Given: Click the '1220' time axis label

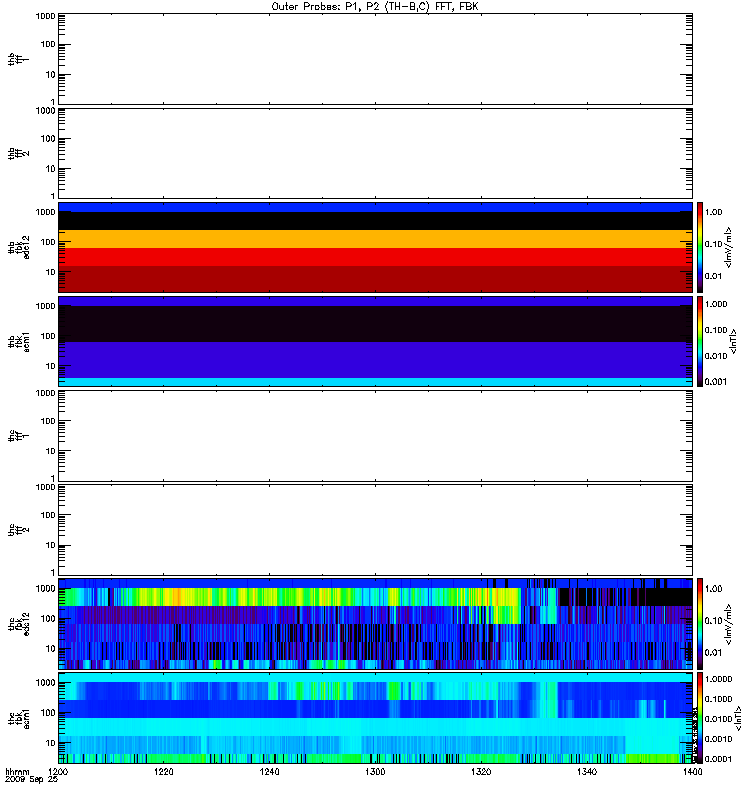Looking at the screenshot, I should coord(164,772).
